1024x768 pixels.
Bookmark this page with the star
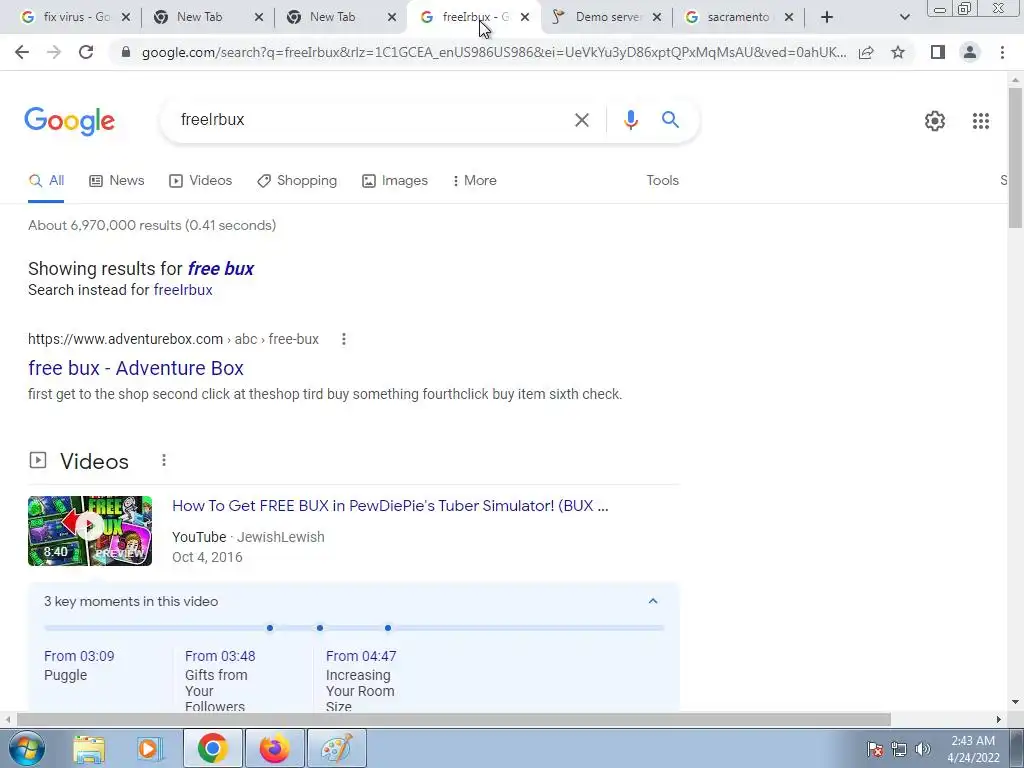click(x=898, y=52)
